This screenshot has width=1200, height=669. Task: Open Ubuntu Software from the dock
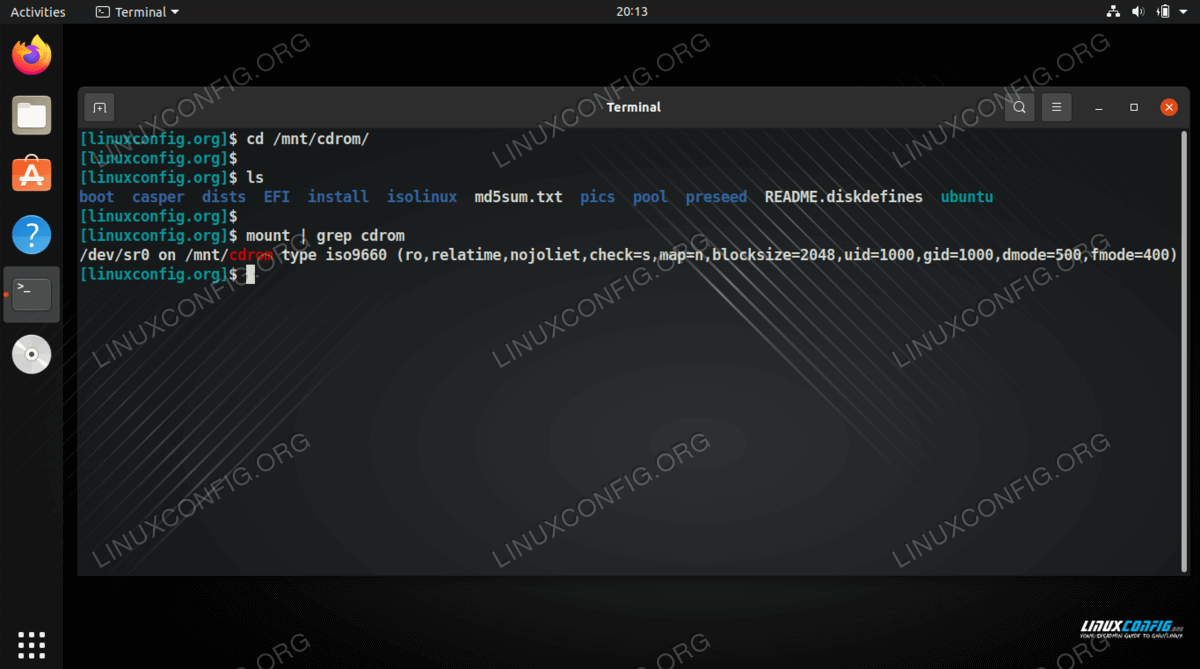pos(32,175)
